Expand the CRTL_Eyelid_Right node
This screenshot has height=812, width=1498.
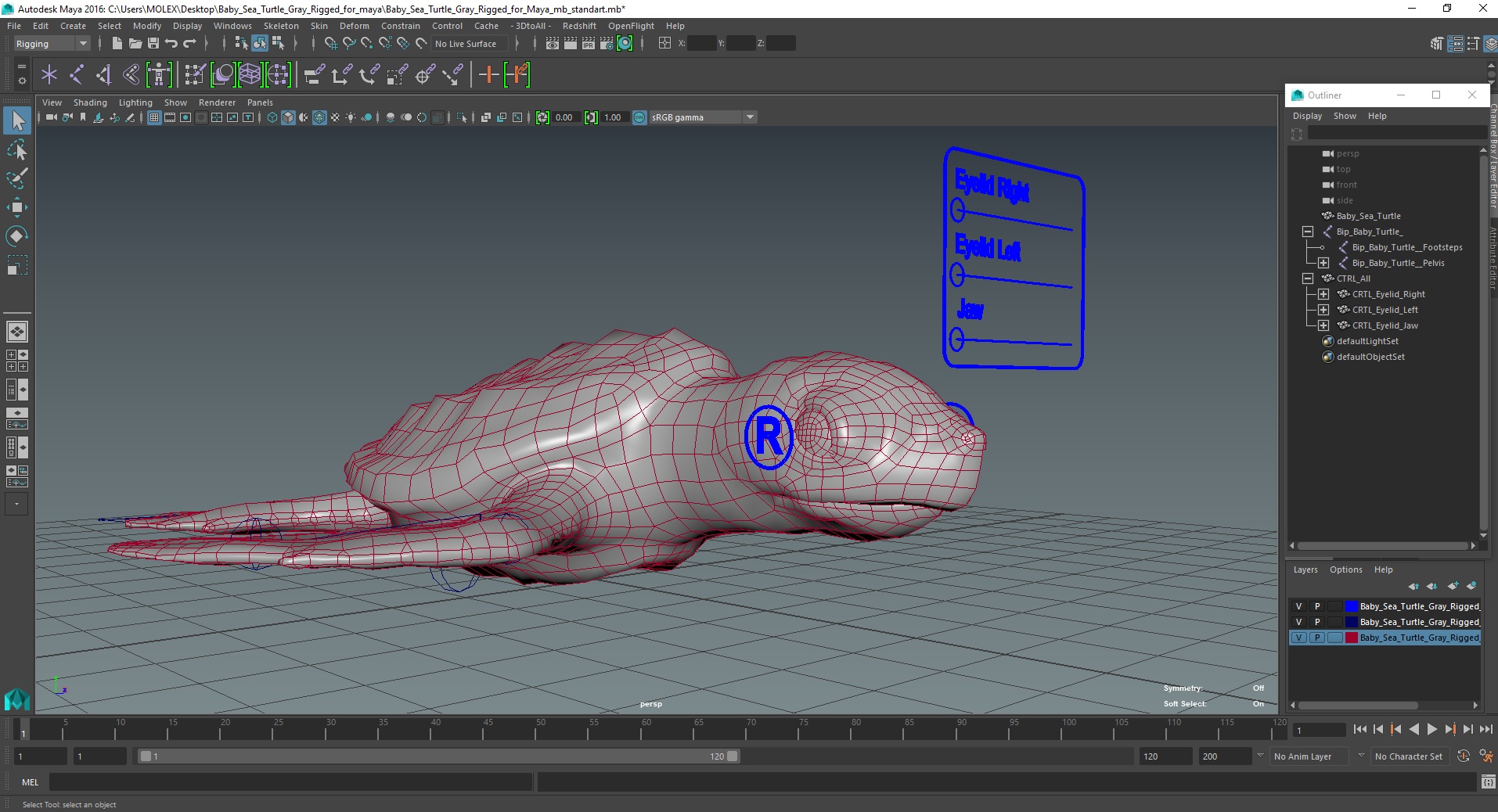click(x=1323, y=294)
